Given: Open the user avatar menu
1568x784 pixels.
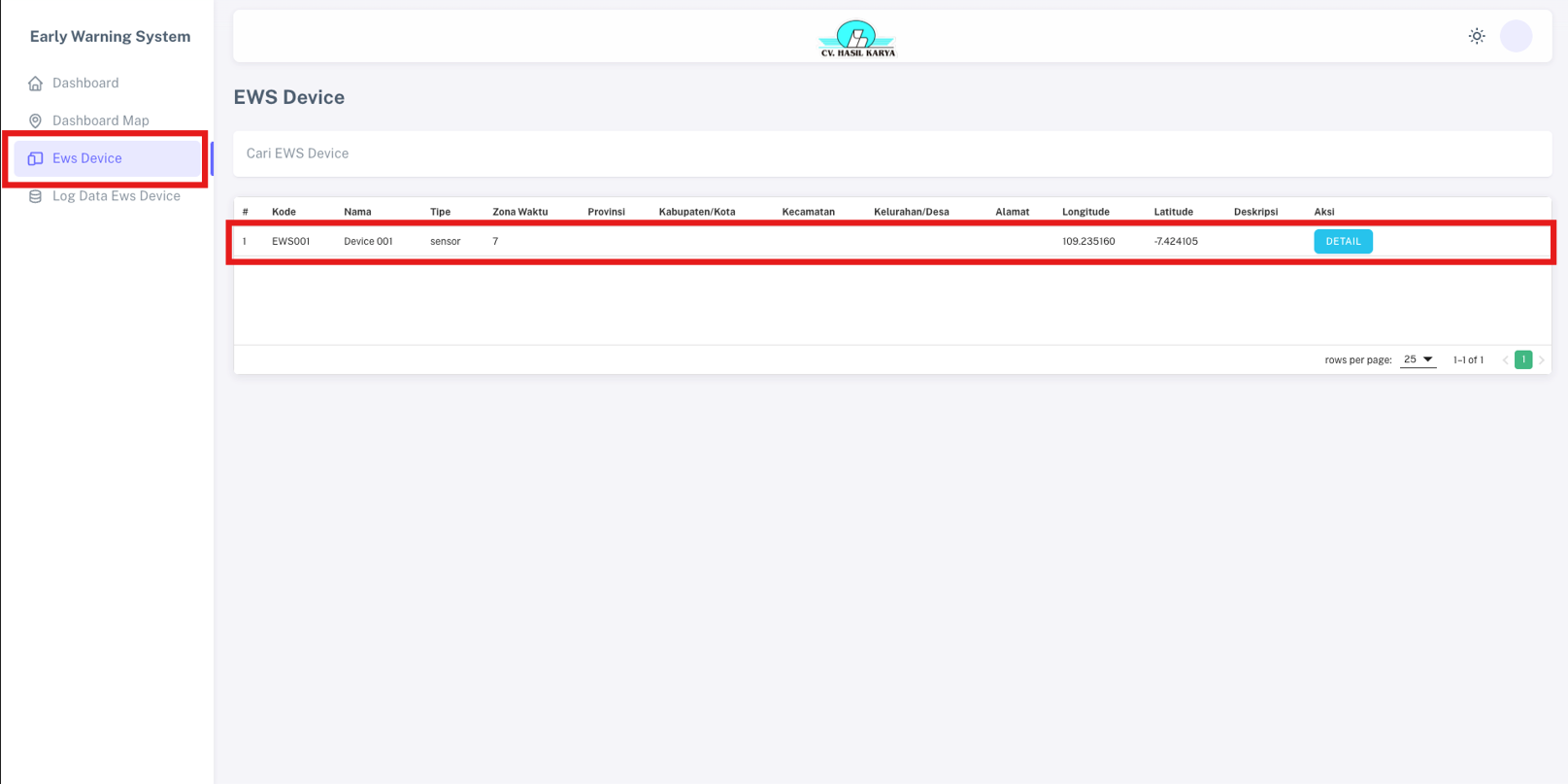Looking at the screenshot, I should pos(1516,36).
